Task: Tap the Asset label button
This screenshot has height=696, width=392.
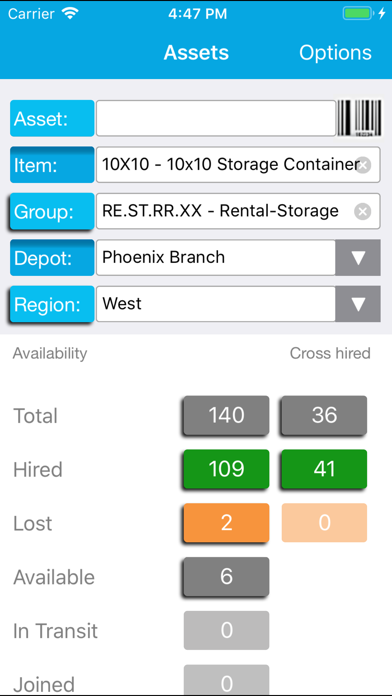Action: click(52, 118)
